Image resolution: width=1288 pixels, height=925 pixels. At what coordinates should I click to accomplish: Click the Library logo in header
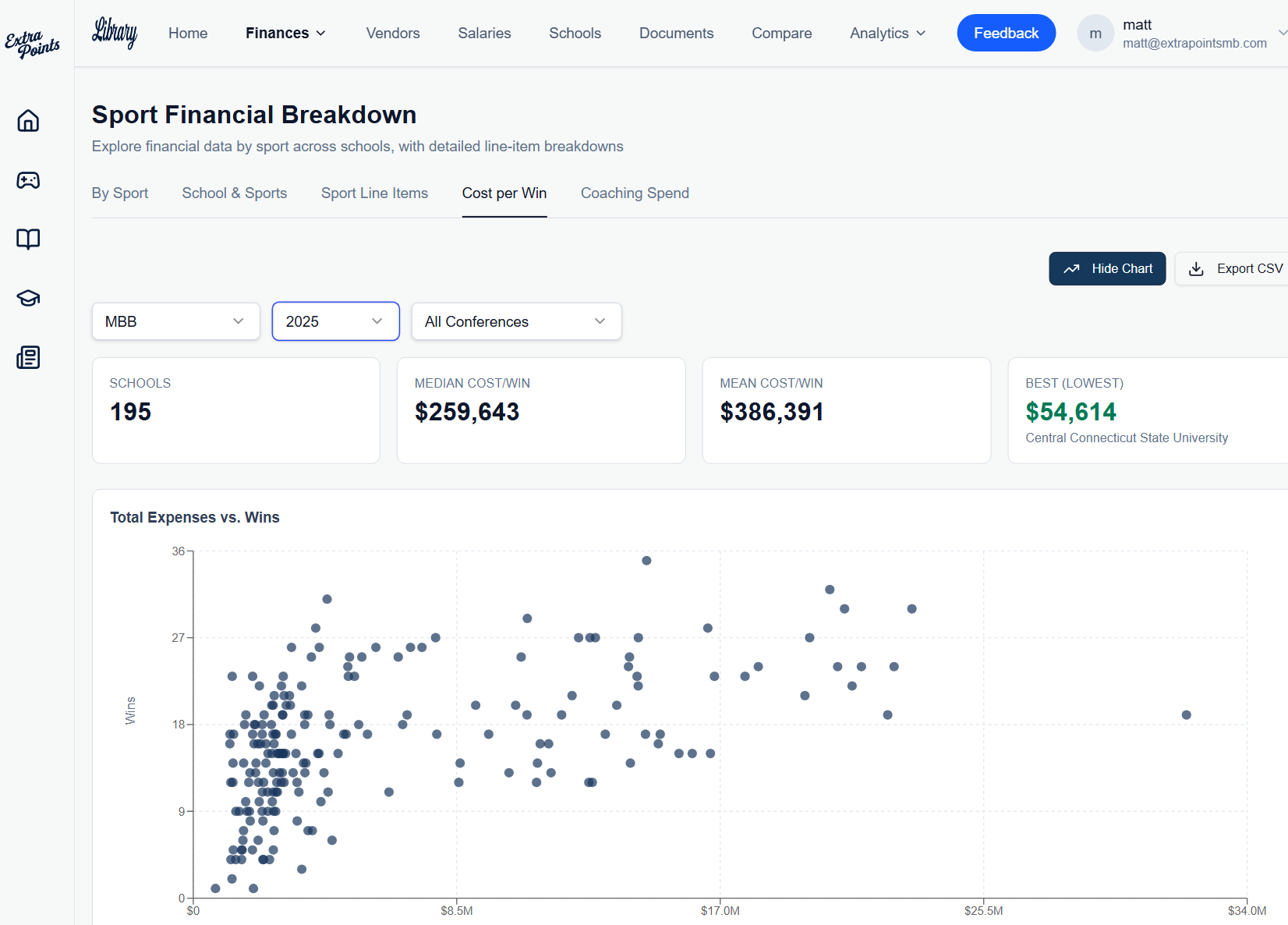(115, 33)
